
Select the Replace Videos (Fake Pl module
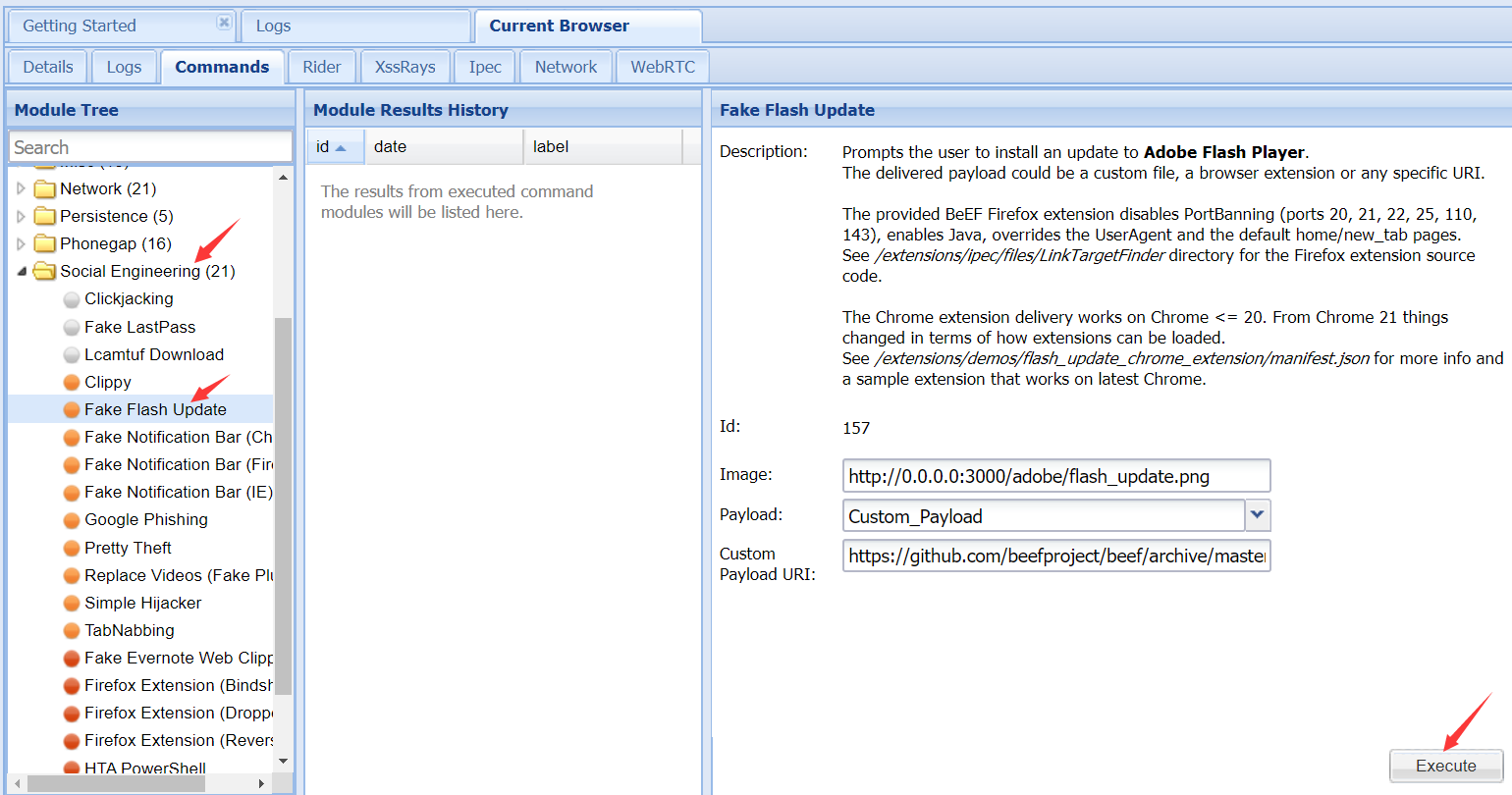[x=140, y=575]
